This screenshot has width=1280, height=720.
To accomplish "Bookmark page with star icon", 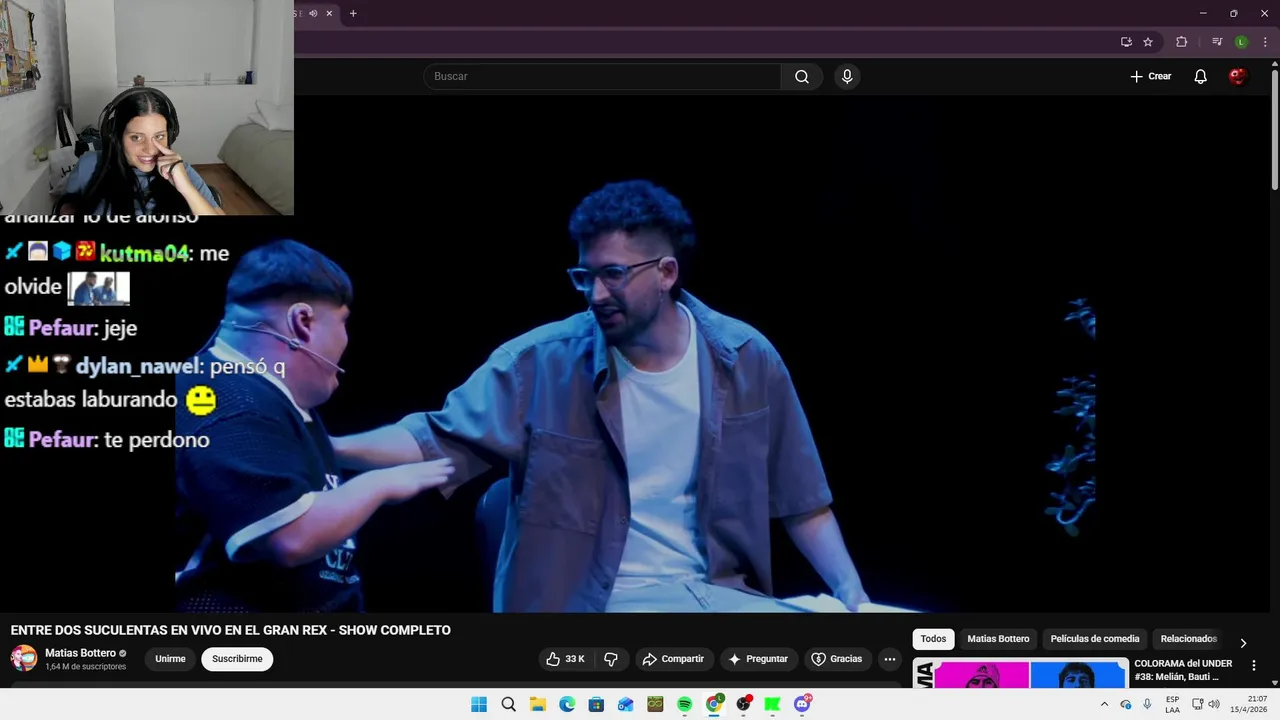I will coord(1148,42).
